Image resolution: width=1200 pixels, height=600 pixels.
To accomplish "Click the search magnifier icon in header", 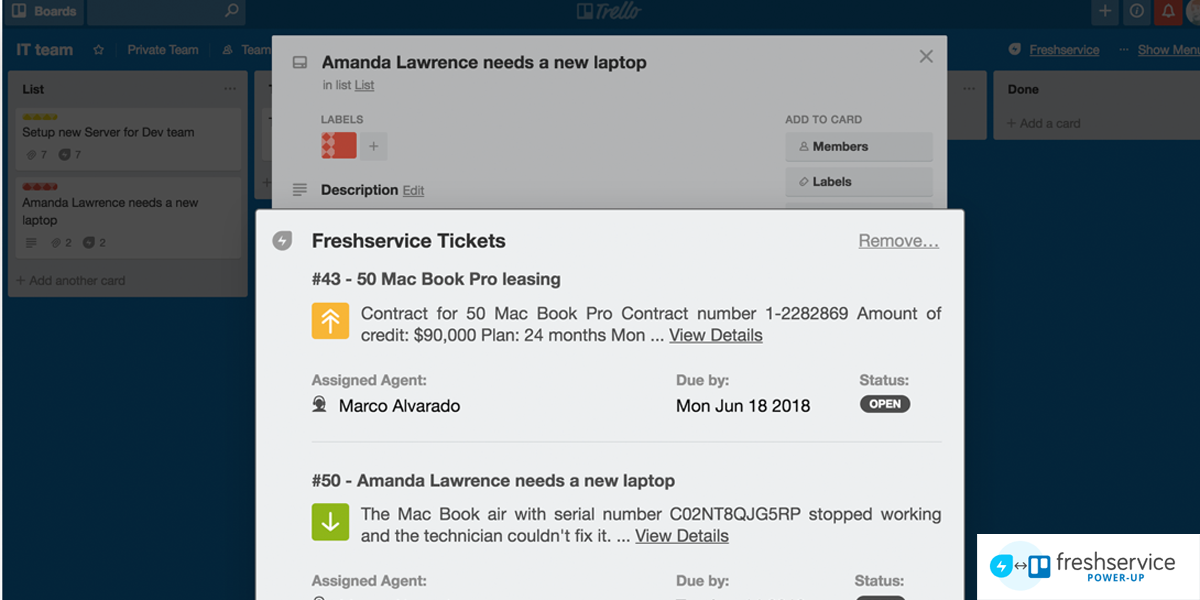I will click(231, 12).
